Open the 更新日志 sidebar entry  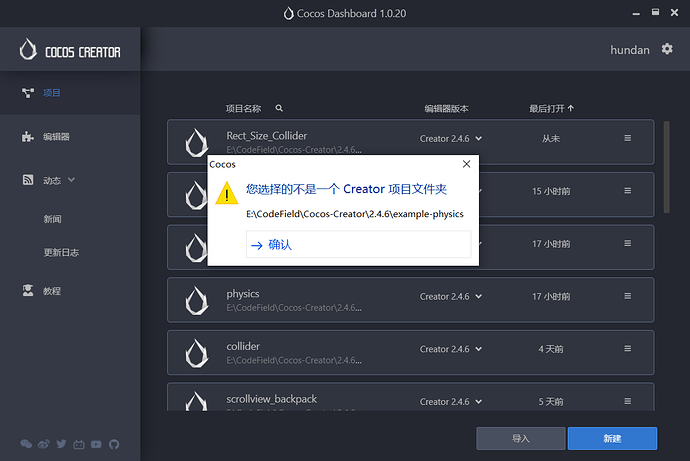click(x=61, y=252)
